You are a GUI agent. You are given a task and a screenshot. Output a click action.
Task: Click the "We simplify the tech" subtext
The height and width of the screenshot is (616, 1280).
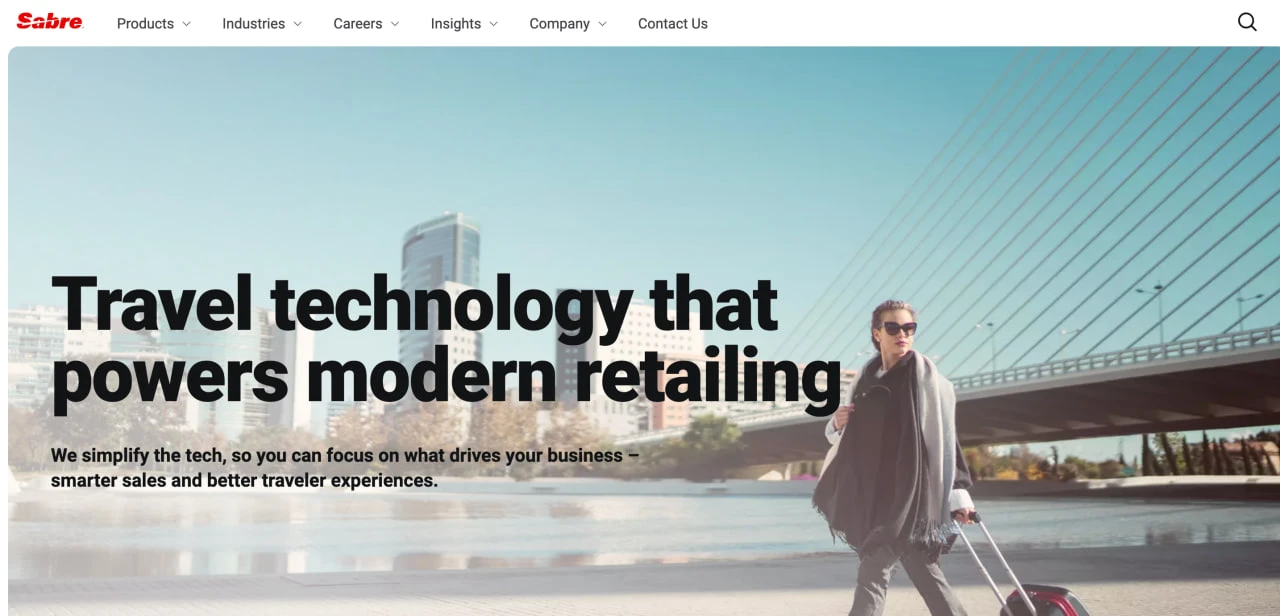(345, 468)
